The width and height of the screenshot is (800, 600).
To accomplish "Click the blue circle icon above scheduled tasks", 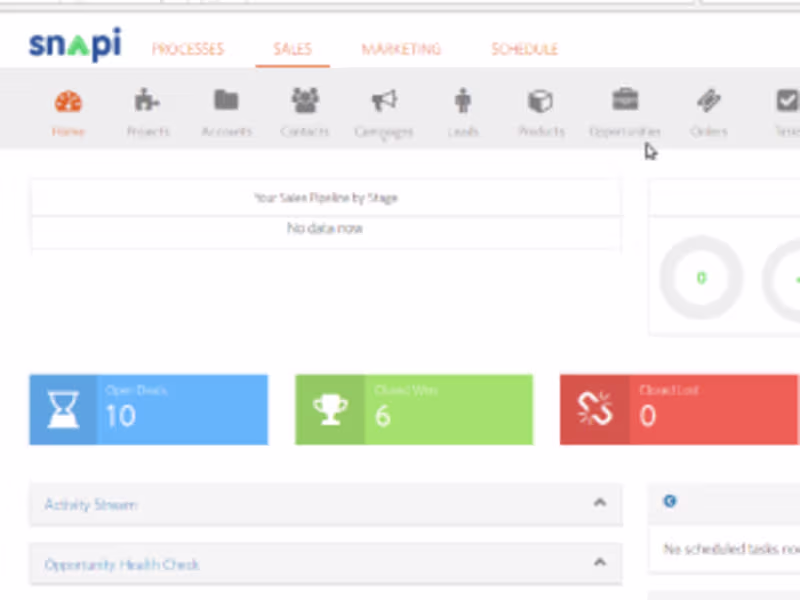I will click(670, 502).
